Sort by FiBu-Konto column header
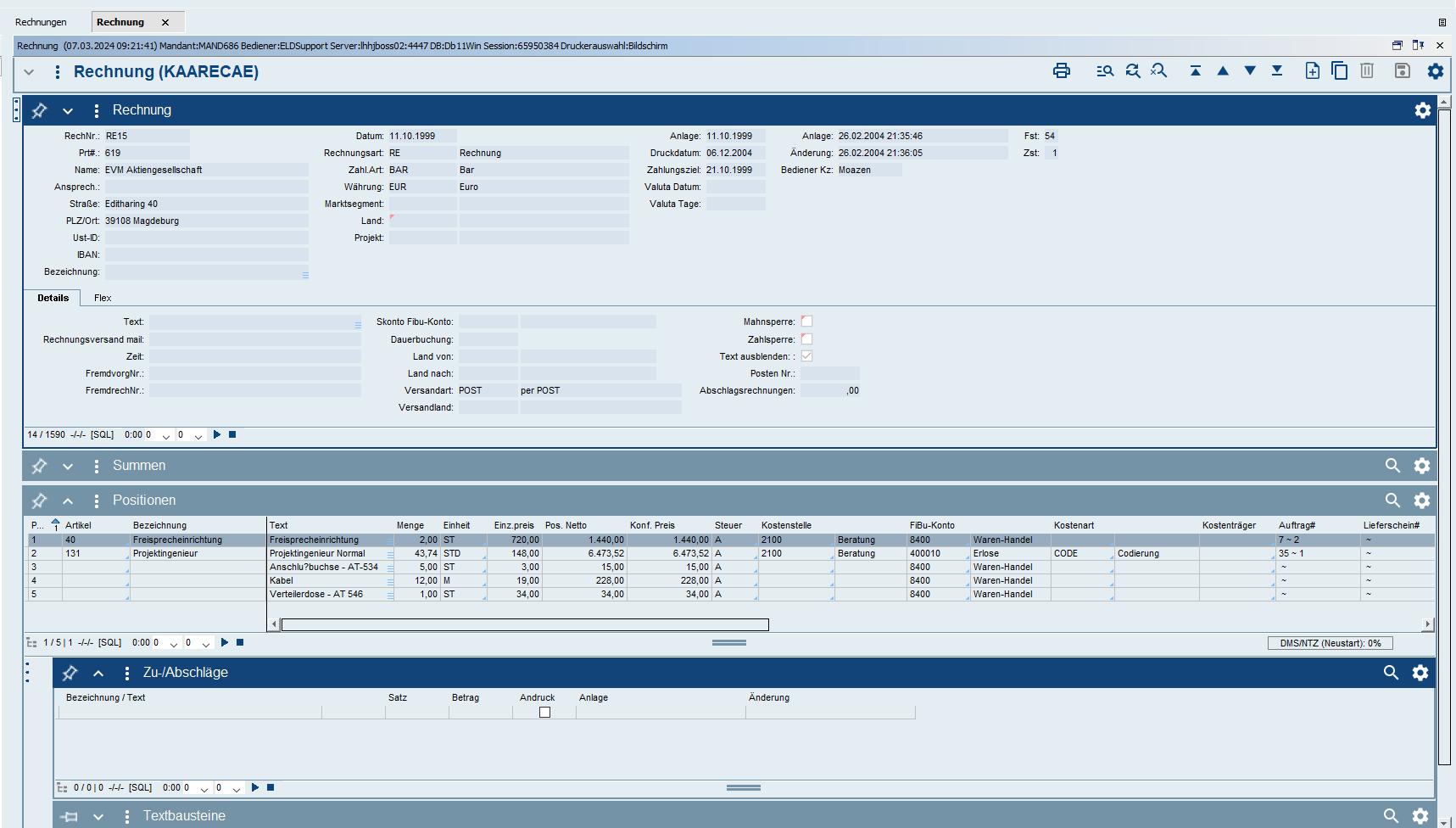This screenshot has width=1456, height=828. click(933, 525)
